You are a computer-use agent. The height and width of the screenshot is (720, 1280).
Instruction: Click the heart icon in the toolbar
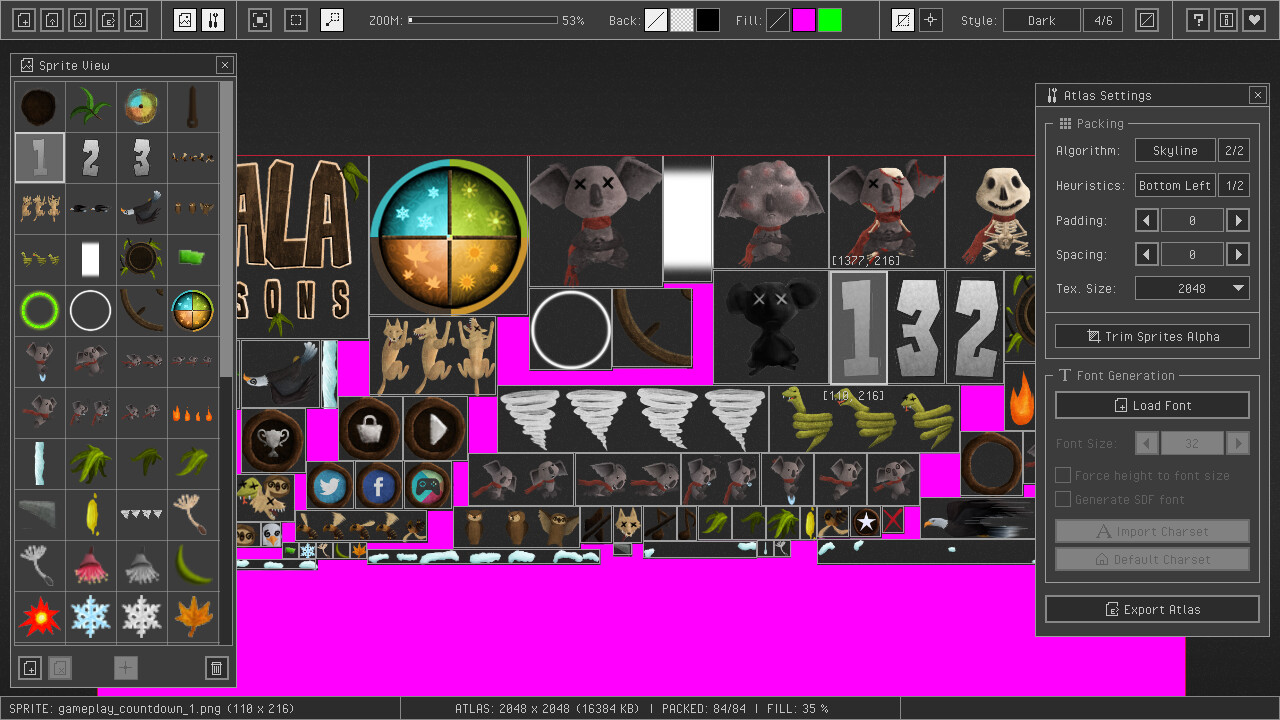point(1254,20)
